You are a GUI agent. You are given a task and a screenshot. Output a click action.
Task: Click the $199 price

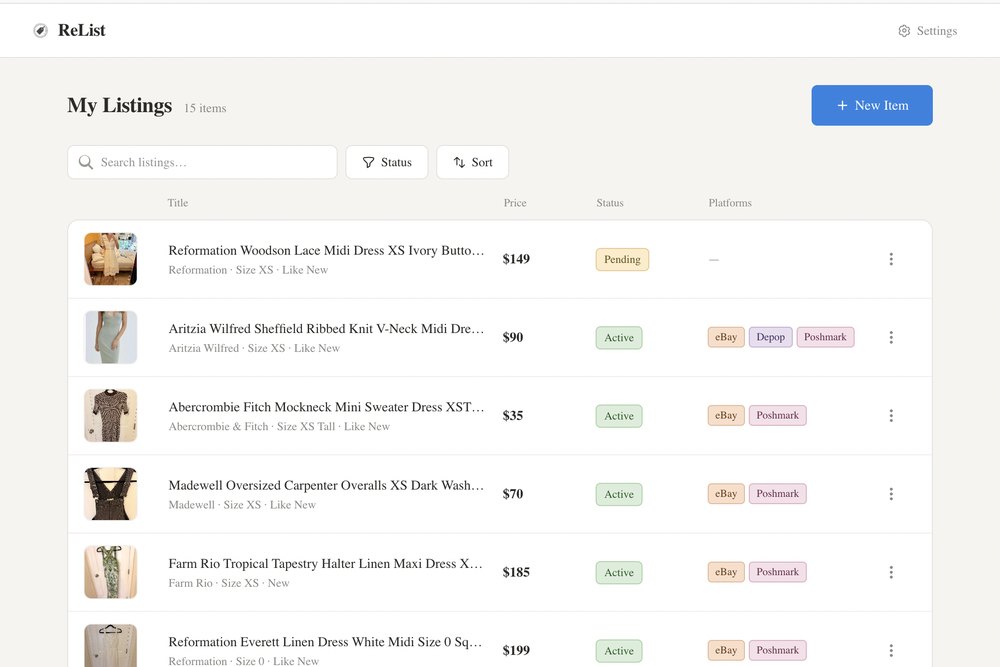point(516,650)
